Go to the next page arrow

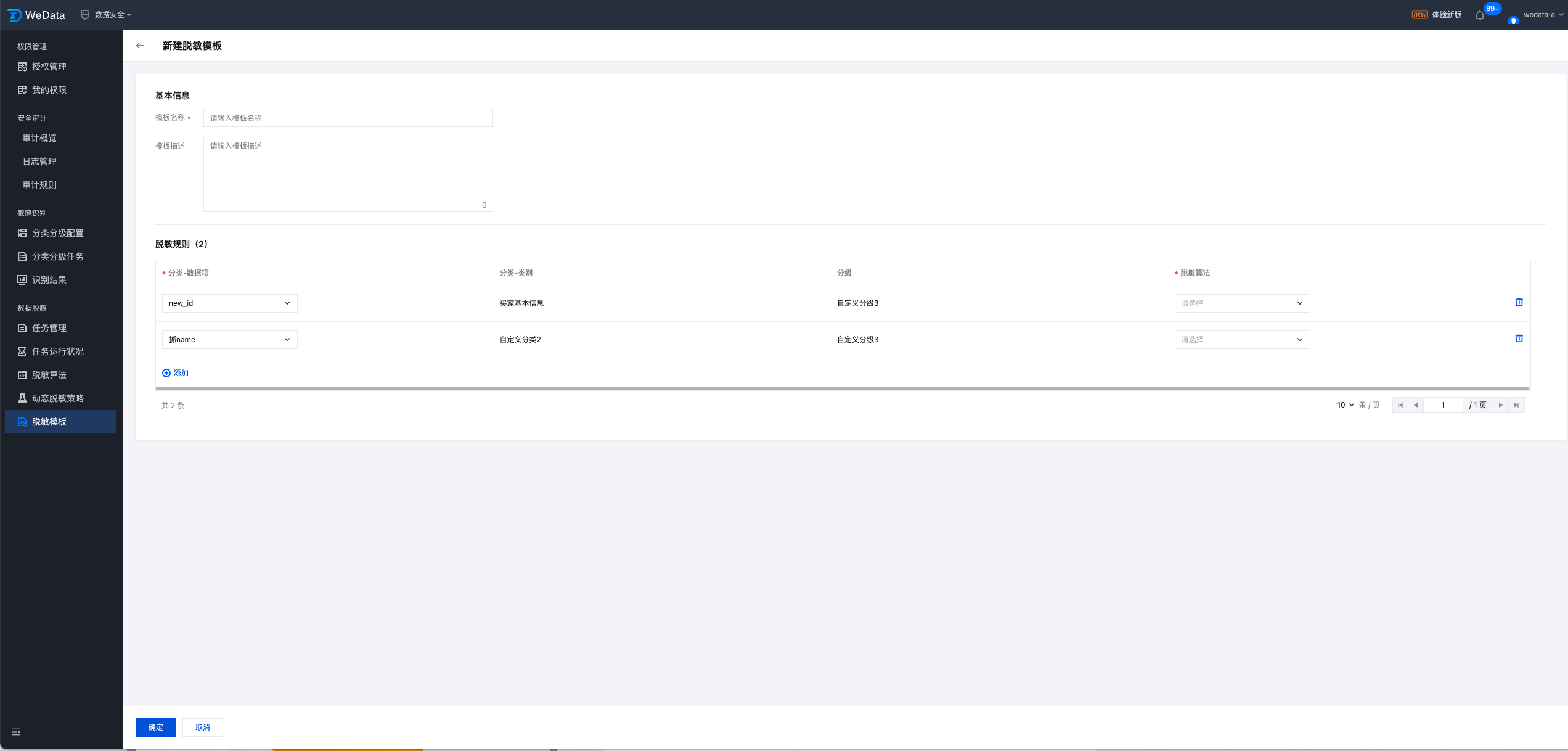[1501, 405]
